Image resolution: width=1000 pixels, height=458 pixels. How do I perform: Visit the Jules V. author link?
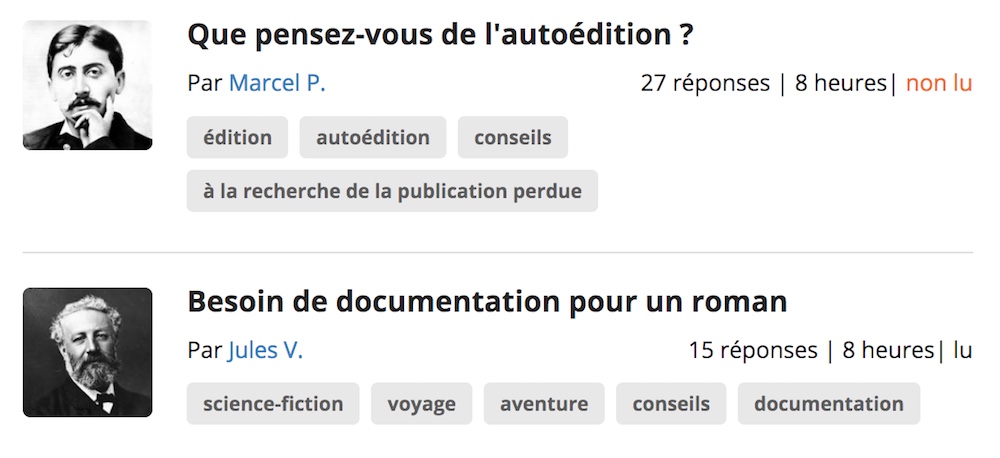click(x=265, y=350)
